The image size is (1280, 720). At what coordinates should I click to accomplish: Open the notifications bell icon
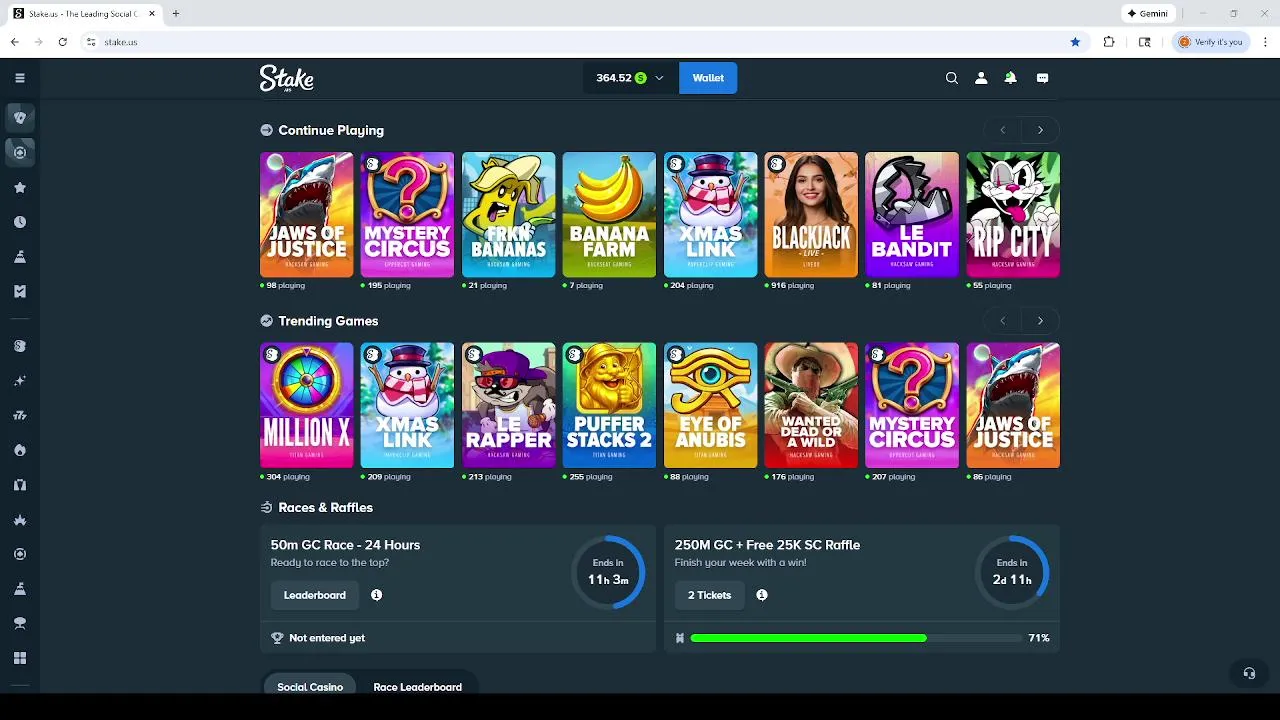pos(1010,78)
